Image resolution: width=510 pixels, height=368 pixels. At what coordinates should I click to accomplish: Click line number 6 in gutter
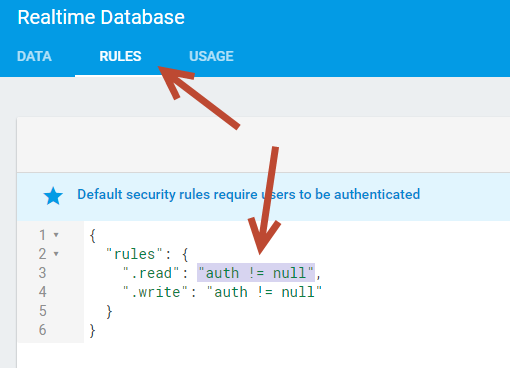pyautogui.click(x=42, y=330)
